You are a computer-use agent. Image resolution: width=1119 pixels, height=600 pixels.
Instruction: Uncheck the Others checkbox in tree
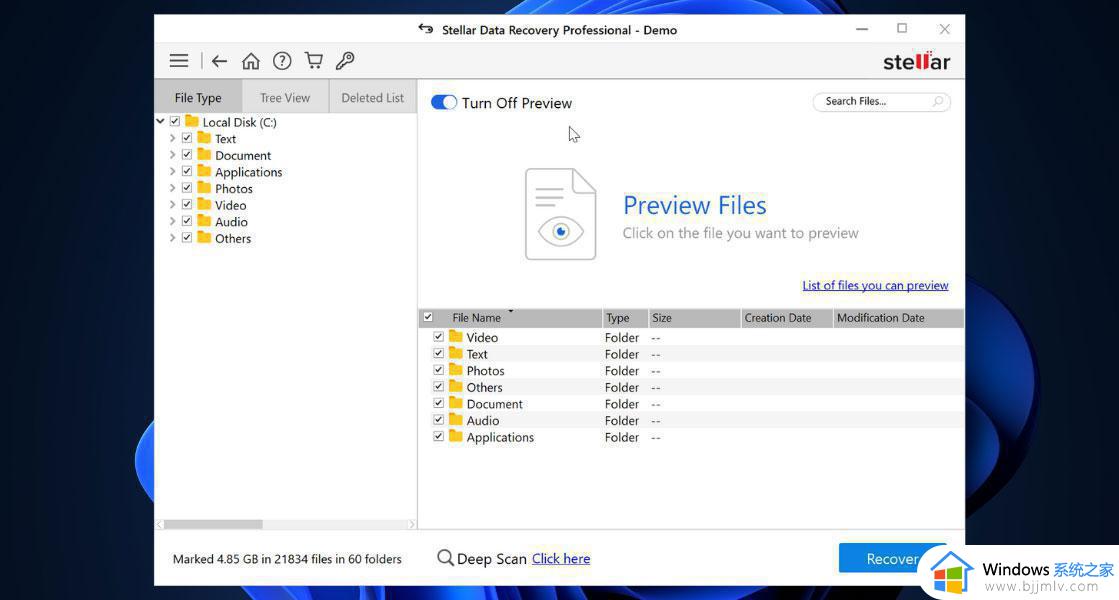(187, 238)
